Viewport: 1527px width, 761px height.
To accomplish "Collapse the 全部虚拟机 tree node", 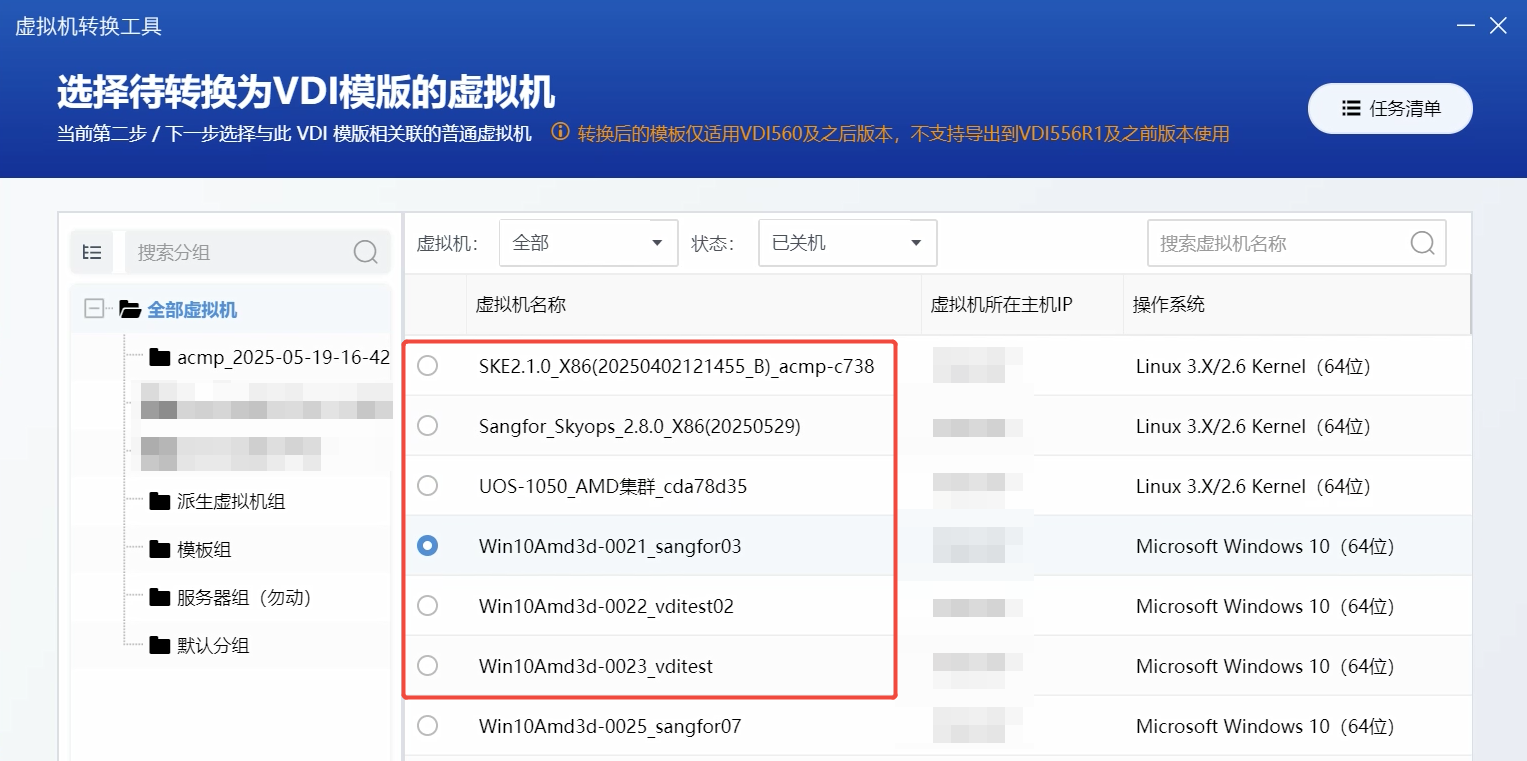I will point(94,309).
